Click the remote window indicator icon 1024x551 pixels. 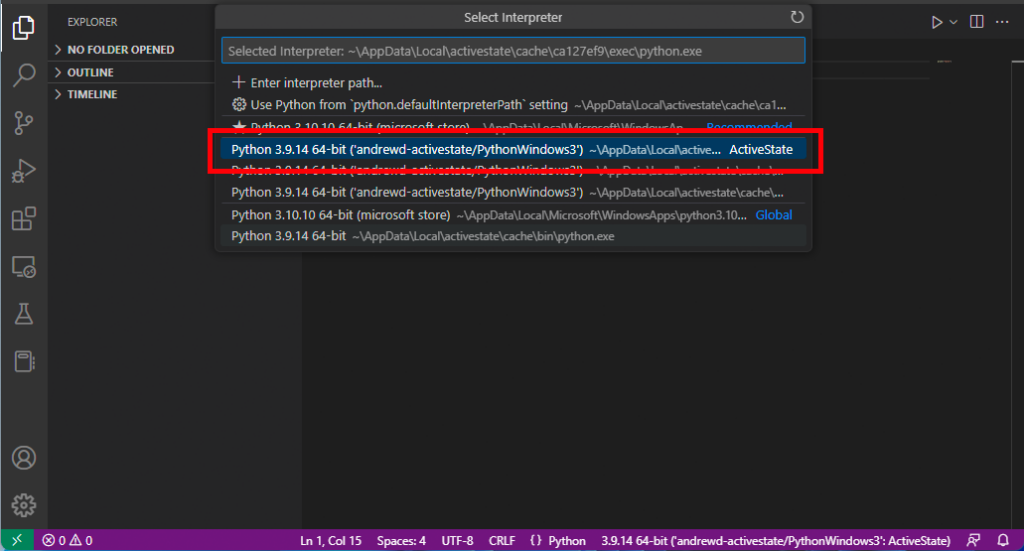click(17, 540)
